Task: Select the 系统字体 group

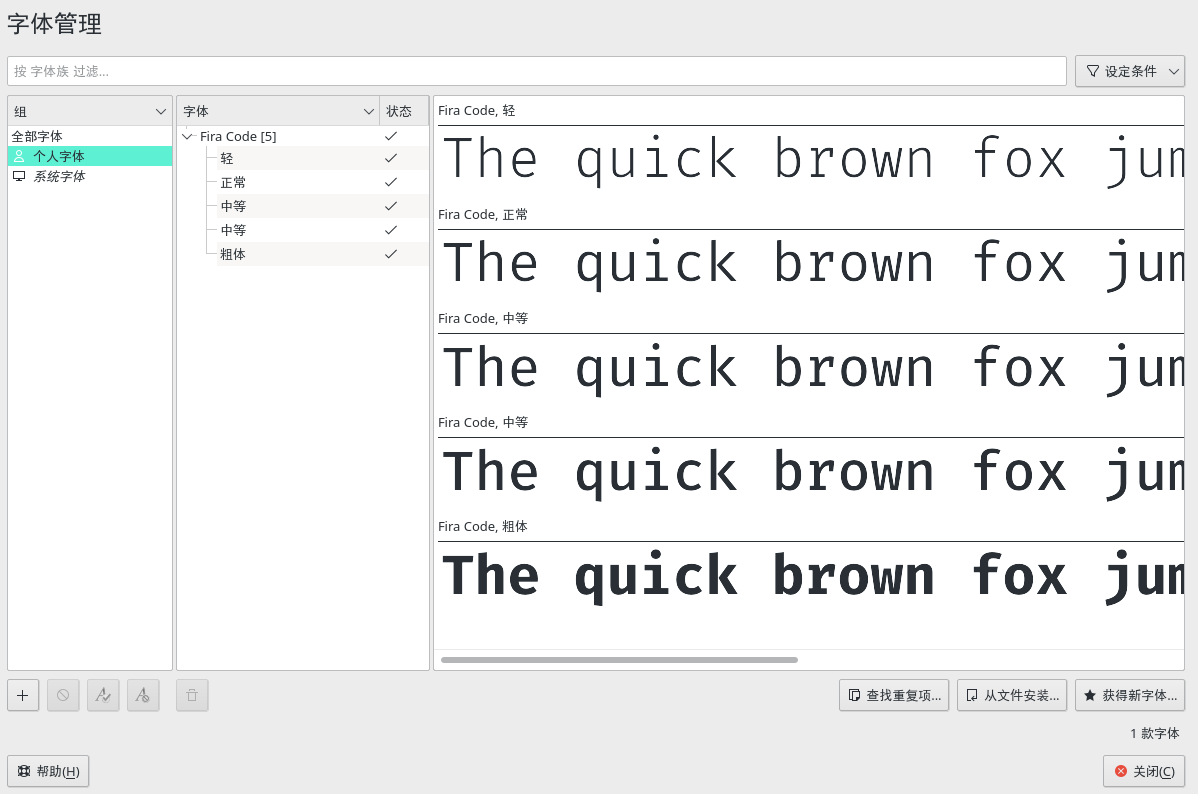Action: coord(90,176)
